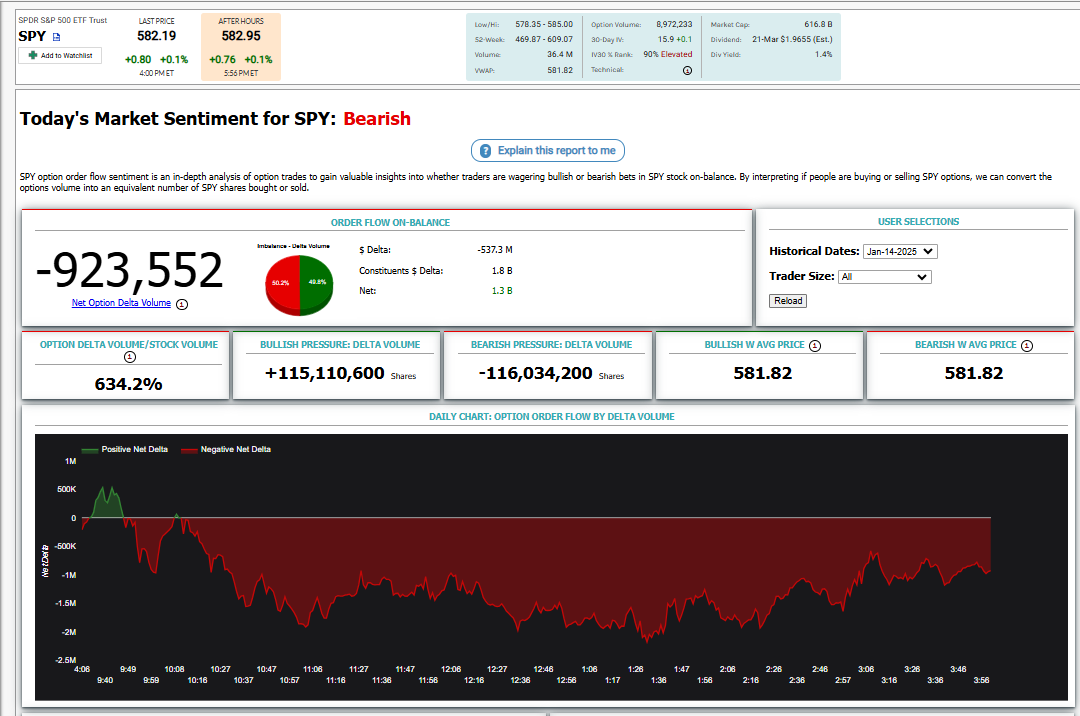Click the Bearish W Avg Price value 581.82
This screenshot has height=716, width=1080.
pyautogui.click(x=974, y=373)
